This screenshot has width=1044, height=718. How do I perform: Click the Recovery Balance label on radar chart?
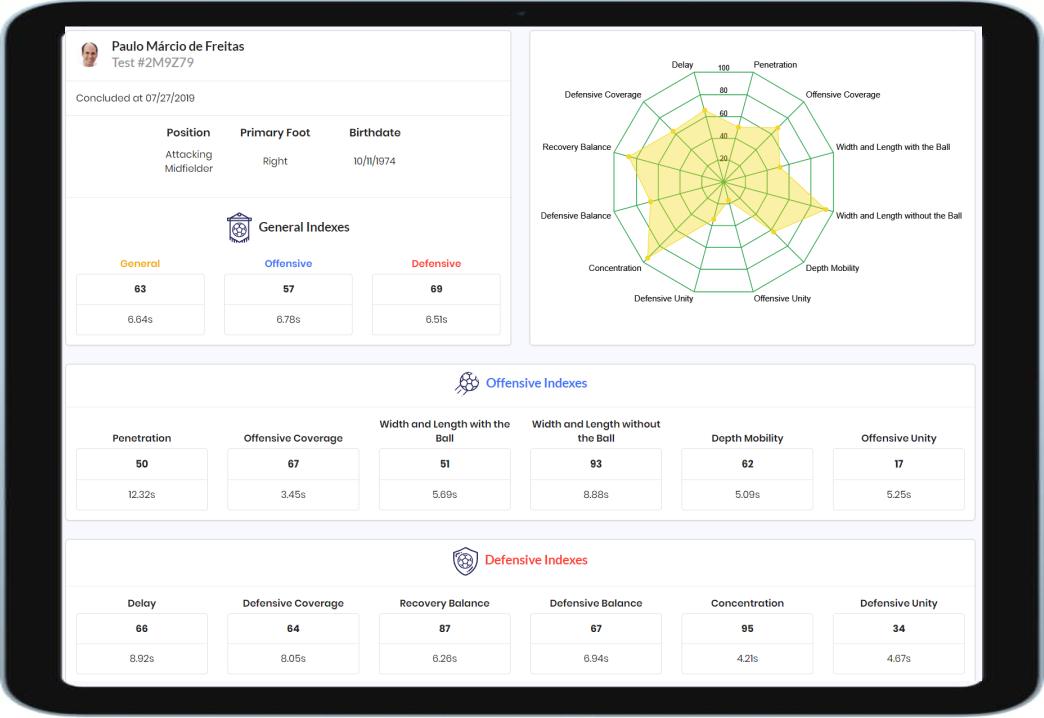click(576, 147)
